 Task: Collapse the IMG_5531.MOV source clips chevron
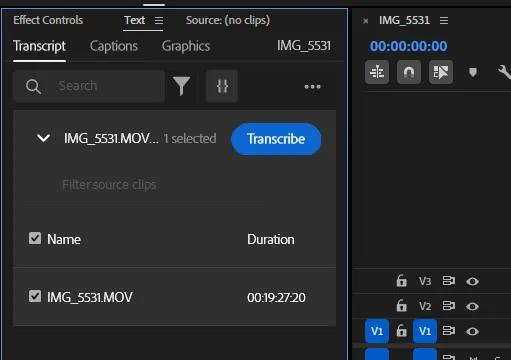(44, 138)
